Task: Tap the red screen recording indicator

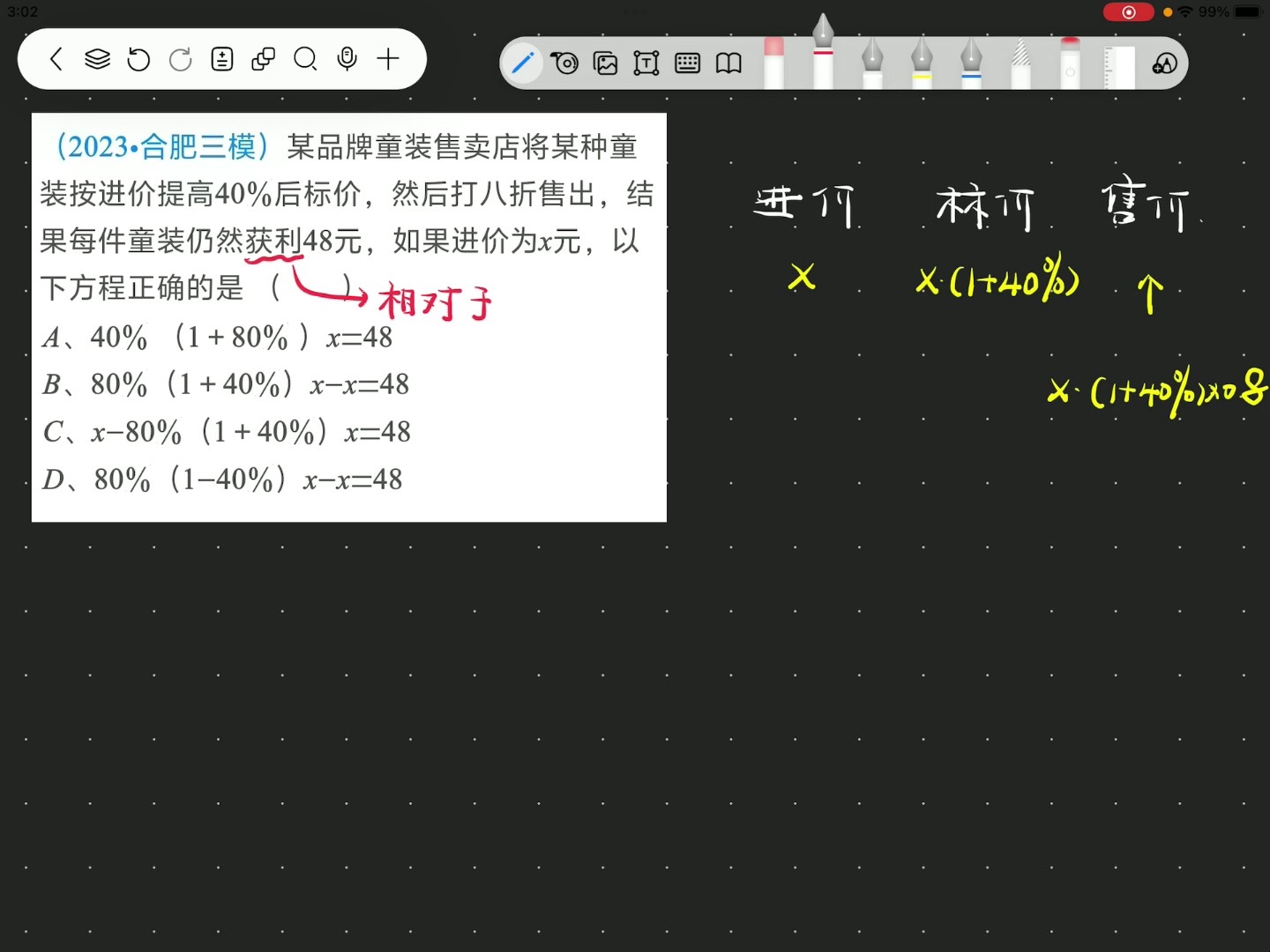Action: point(1128,12)
